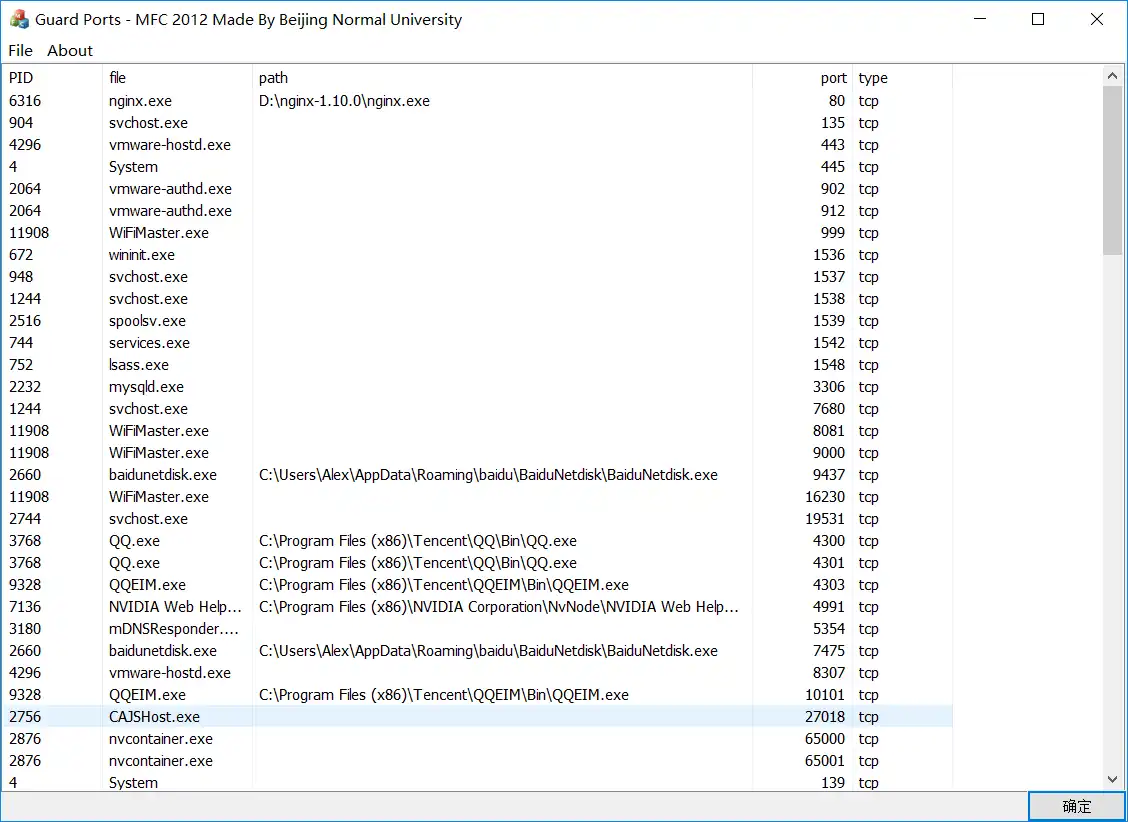Select baidunetdisk.exe on port 9437
Screen dimensions: 1128x822
tap(478, 475)
